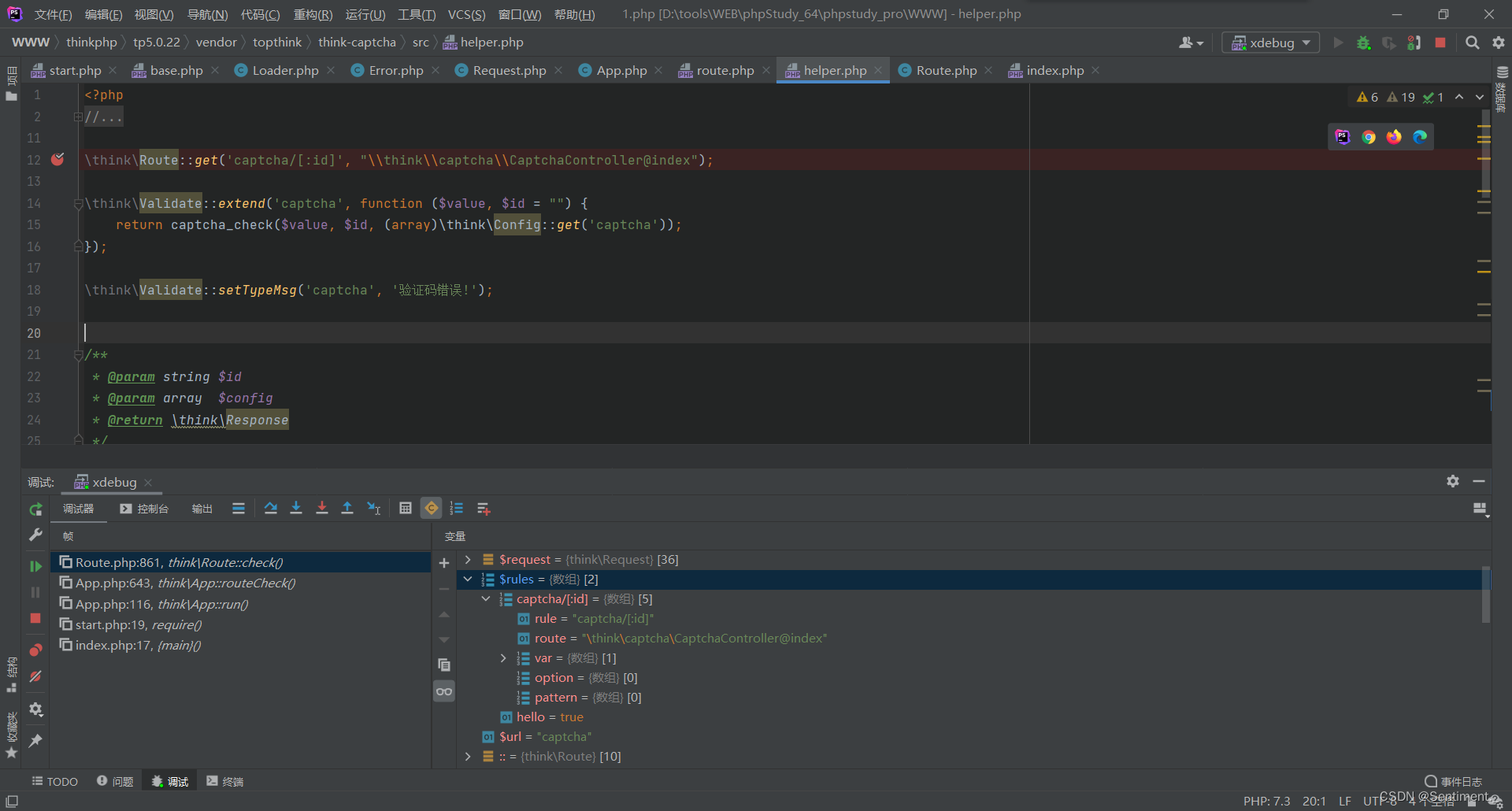Switch to start.php editor tab
Image resolution: width=1512 pixels, height=811 pixels.
[x=75, y=70]
